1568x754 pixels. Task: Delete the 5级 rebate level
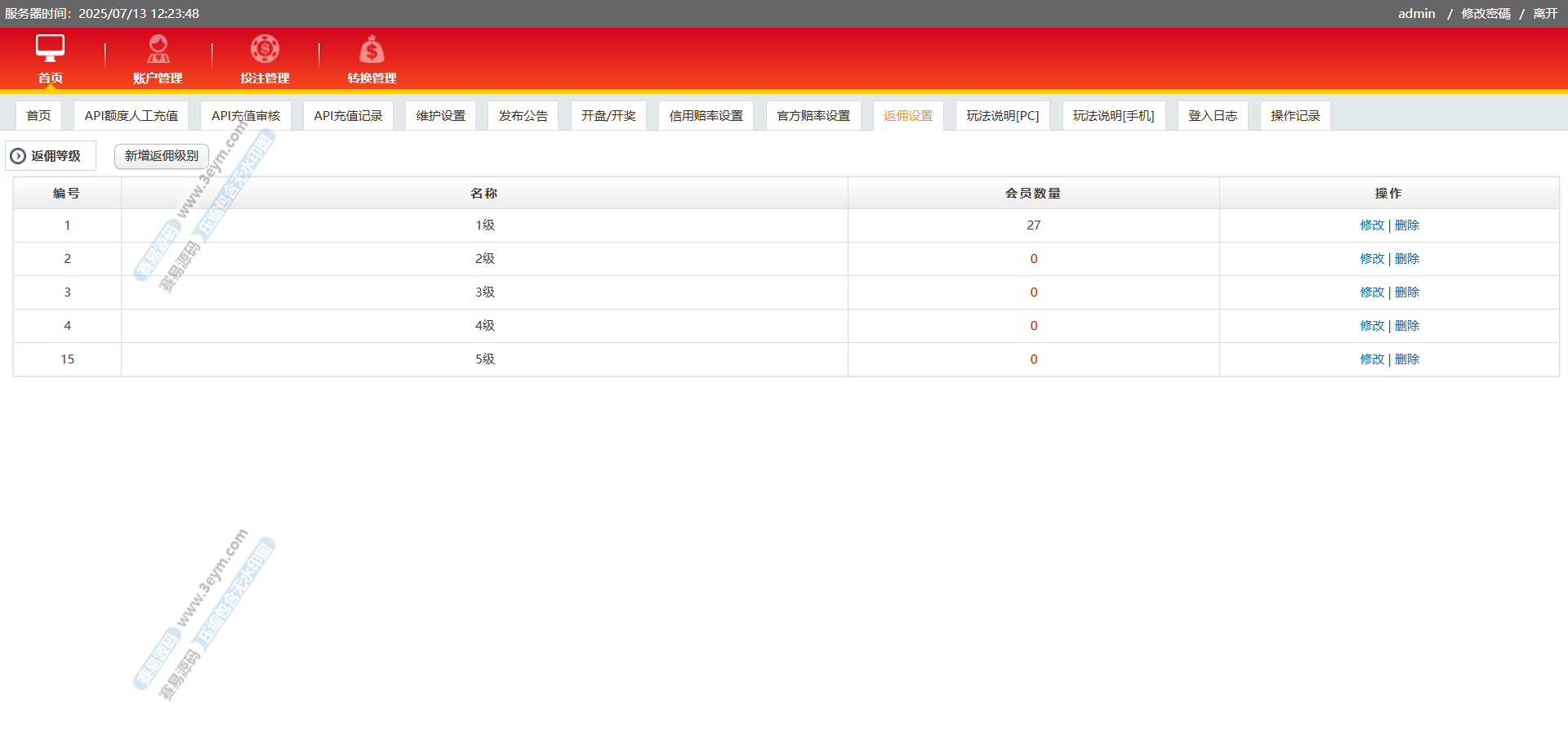(1406, 359)
